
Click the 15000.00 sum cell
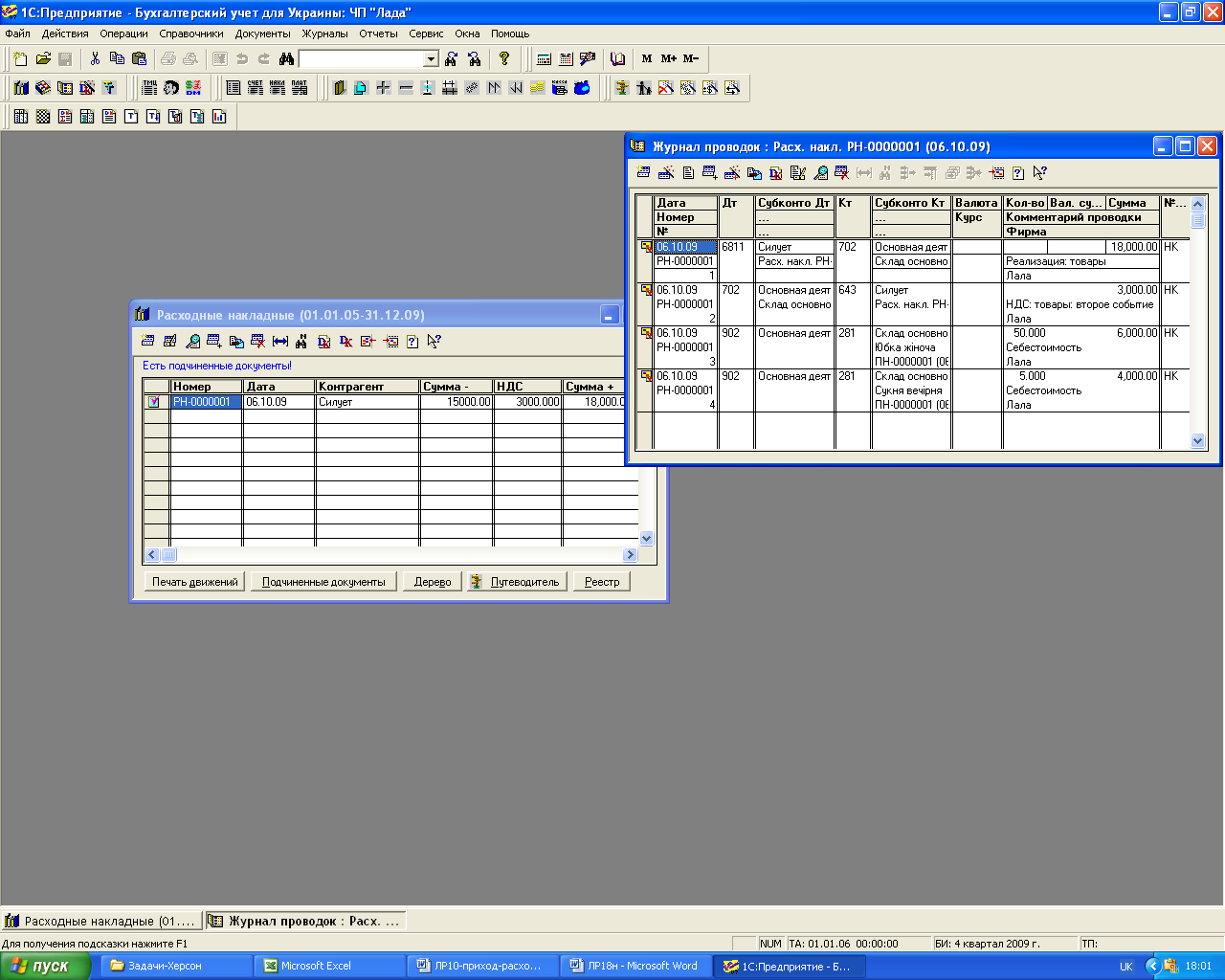(x=457, y=402)
